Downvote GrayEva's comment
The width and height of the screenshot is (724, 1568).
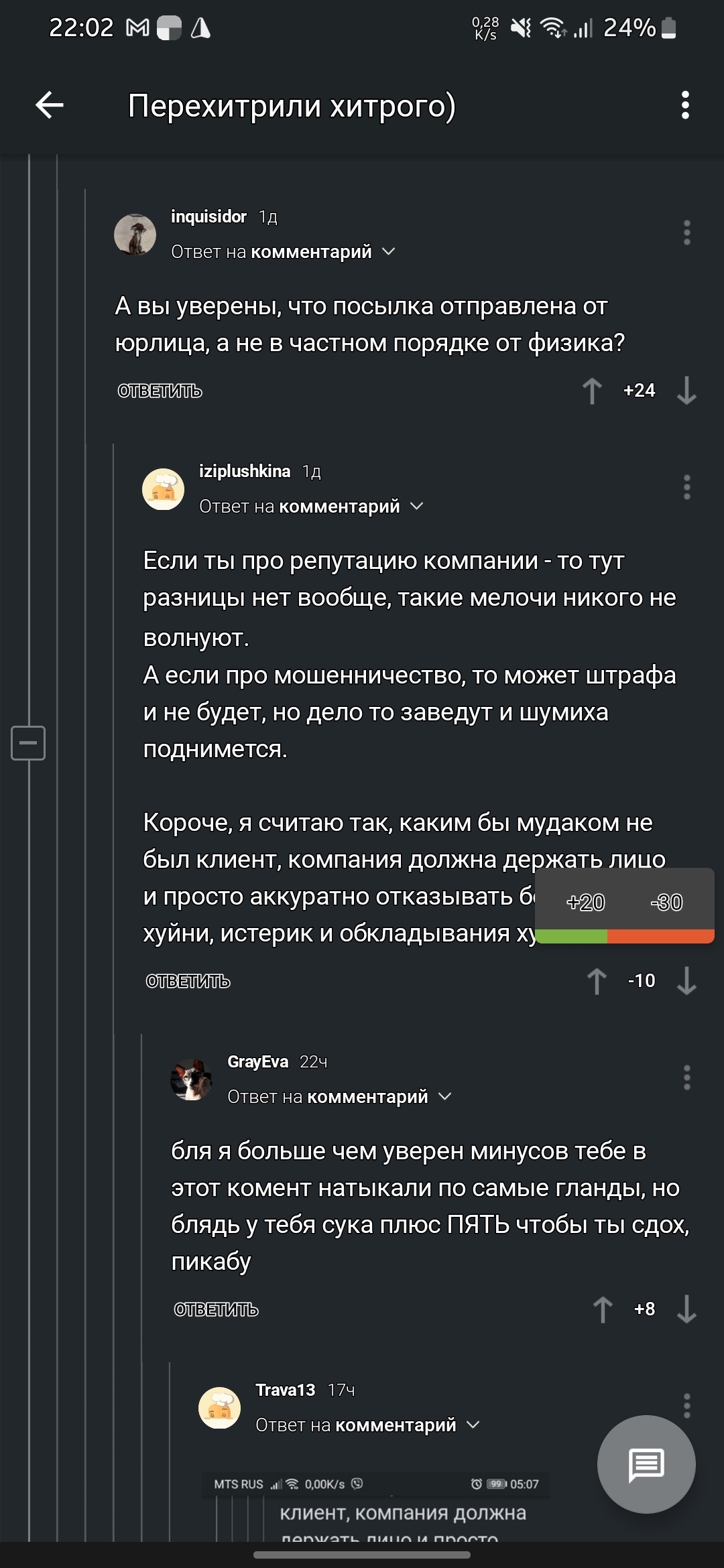click(x=686, y=1309)
